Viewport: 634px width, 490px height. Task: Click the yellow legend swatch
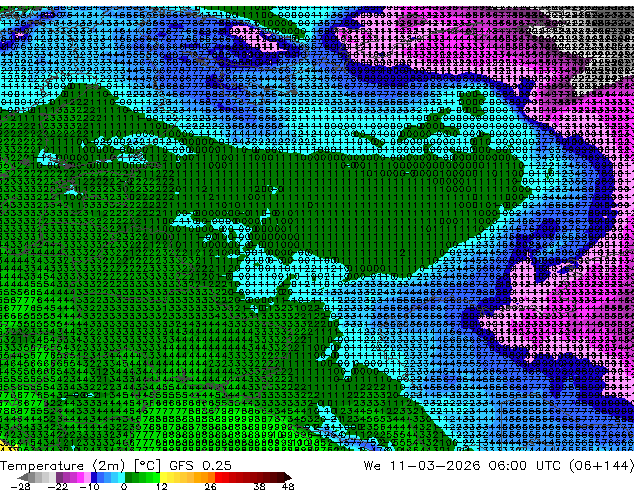163,477
